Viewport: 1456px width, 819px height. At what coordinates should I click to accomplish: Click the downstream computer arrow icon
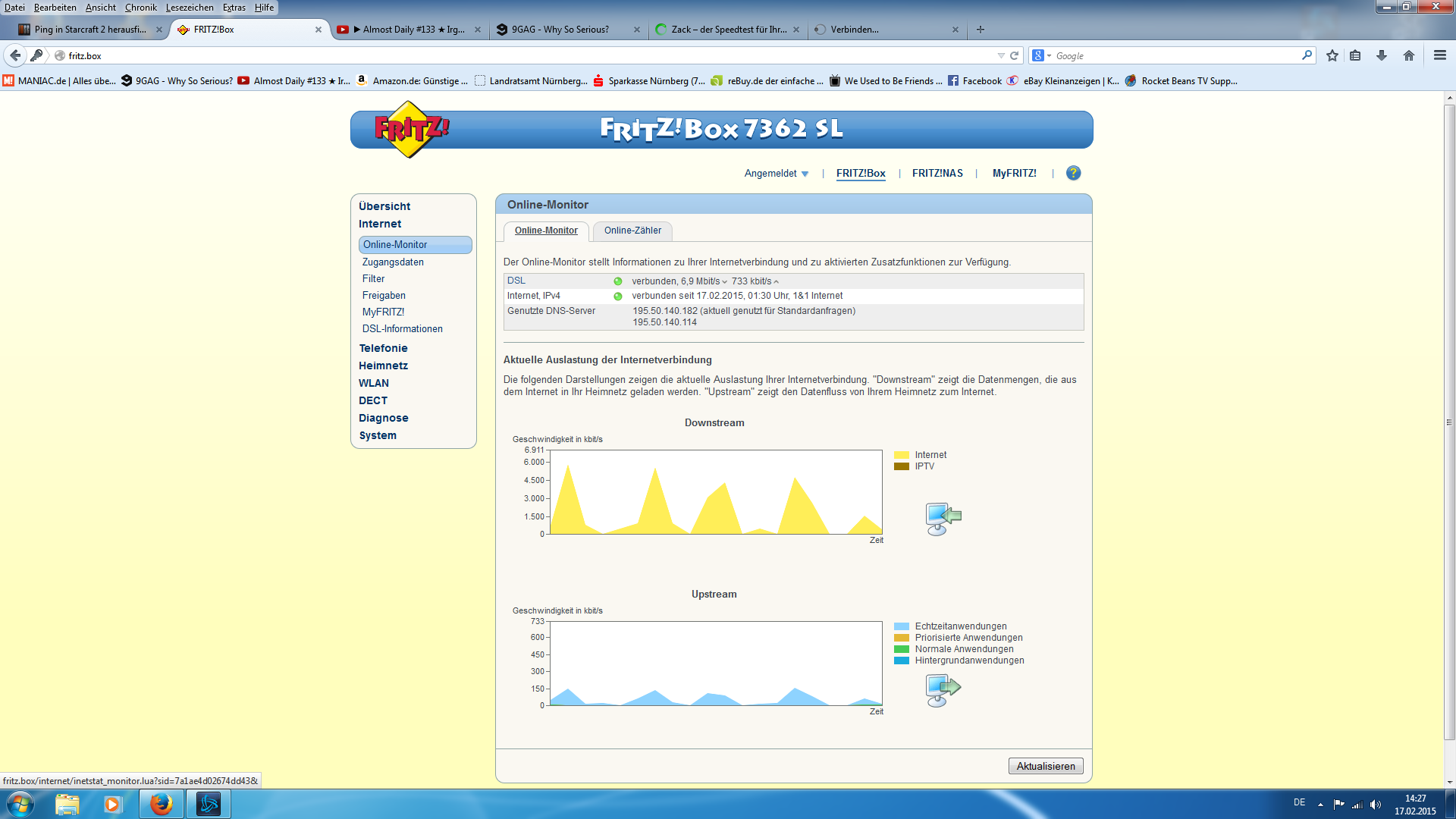(943, 519)
